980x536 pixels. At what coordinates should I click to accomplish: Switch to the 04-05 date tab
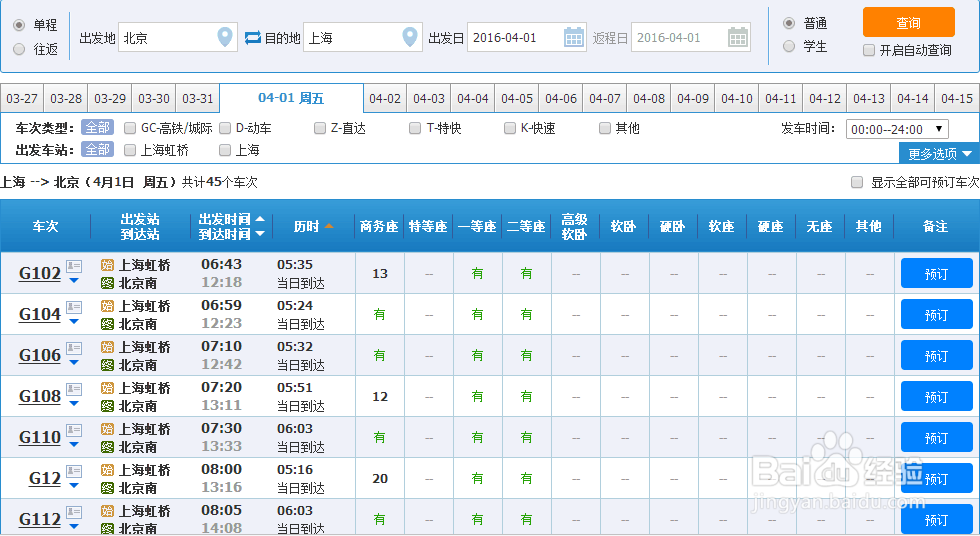coord(517,99)
